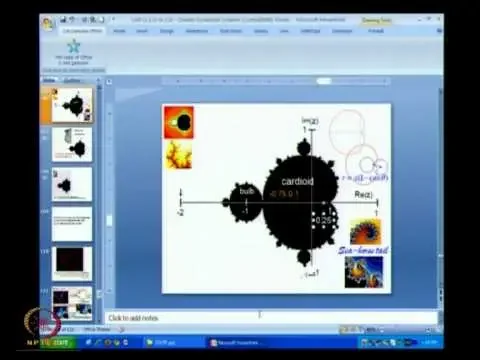Open the Home ribbon tab
The width and height of the screenshot is (480, 360).
119,31
